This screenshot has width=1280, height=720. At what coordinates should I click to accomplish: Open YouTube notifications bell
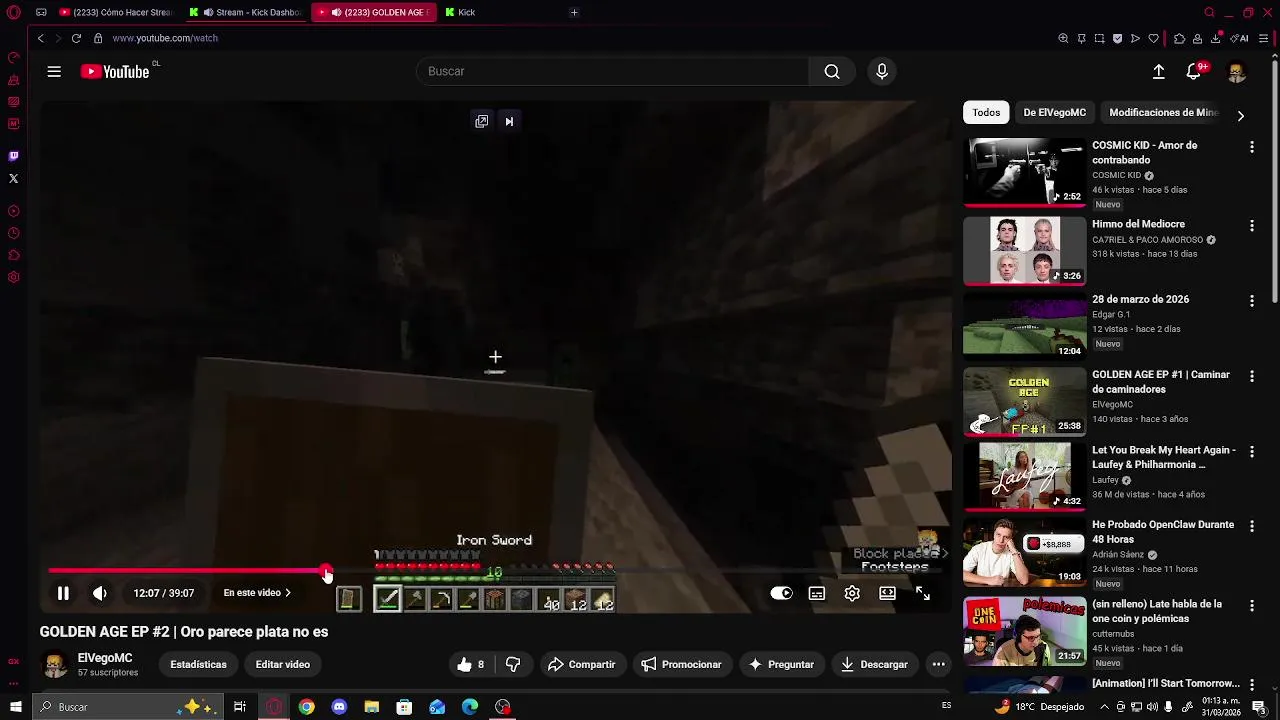(1193, 71)
